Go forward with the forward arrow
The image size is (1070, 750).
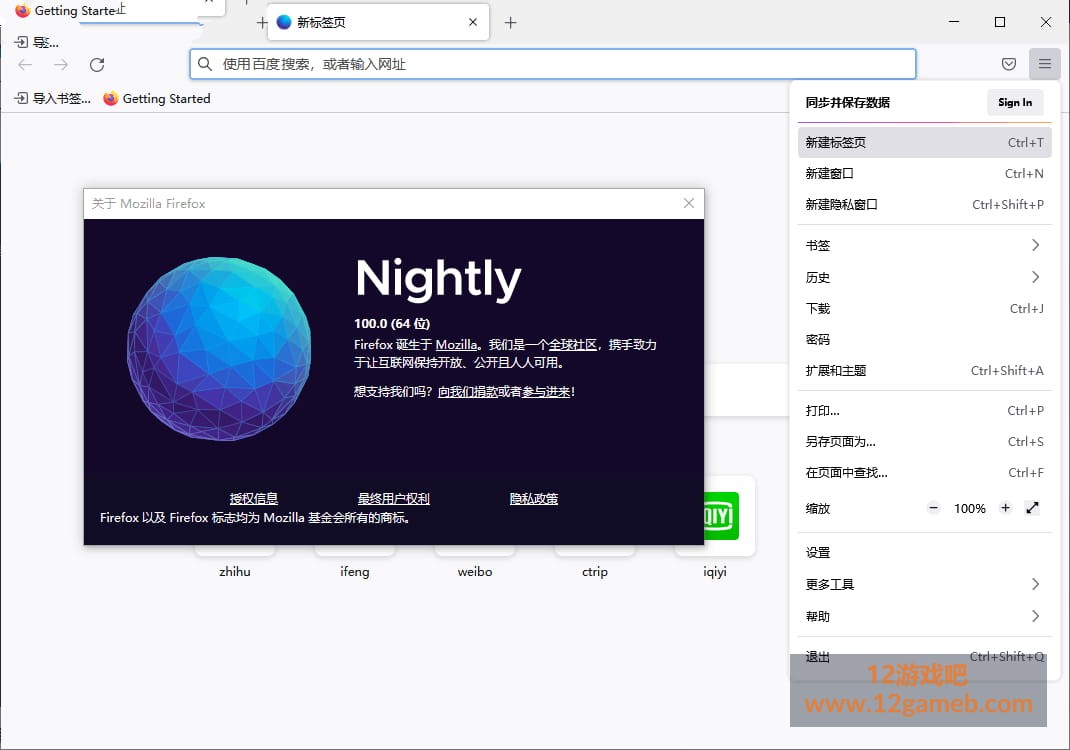61,65
